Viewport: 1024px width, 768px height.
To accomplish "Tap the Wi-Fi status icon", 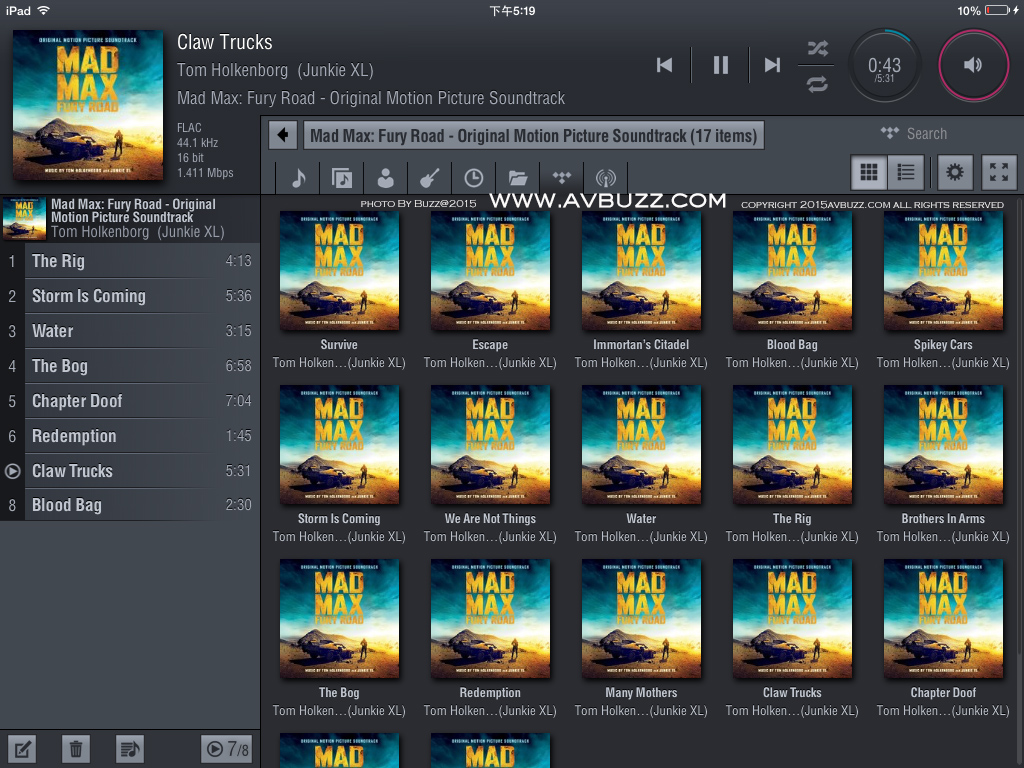I will click(x=44, y=10).
